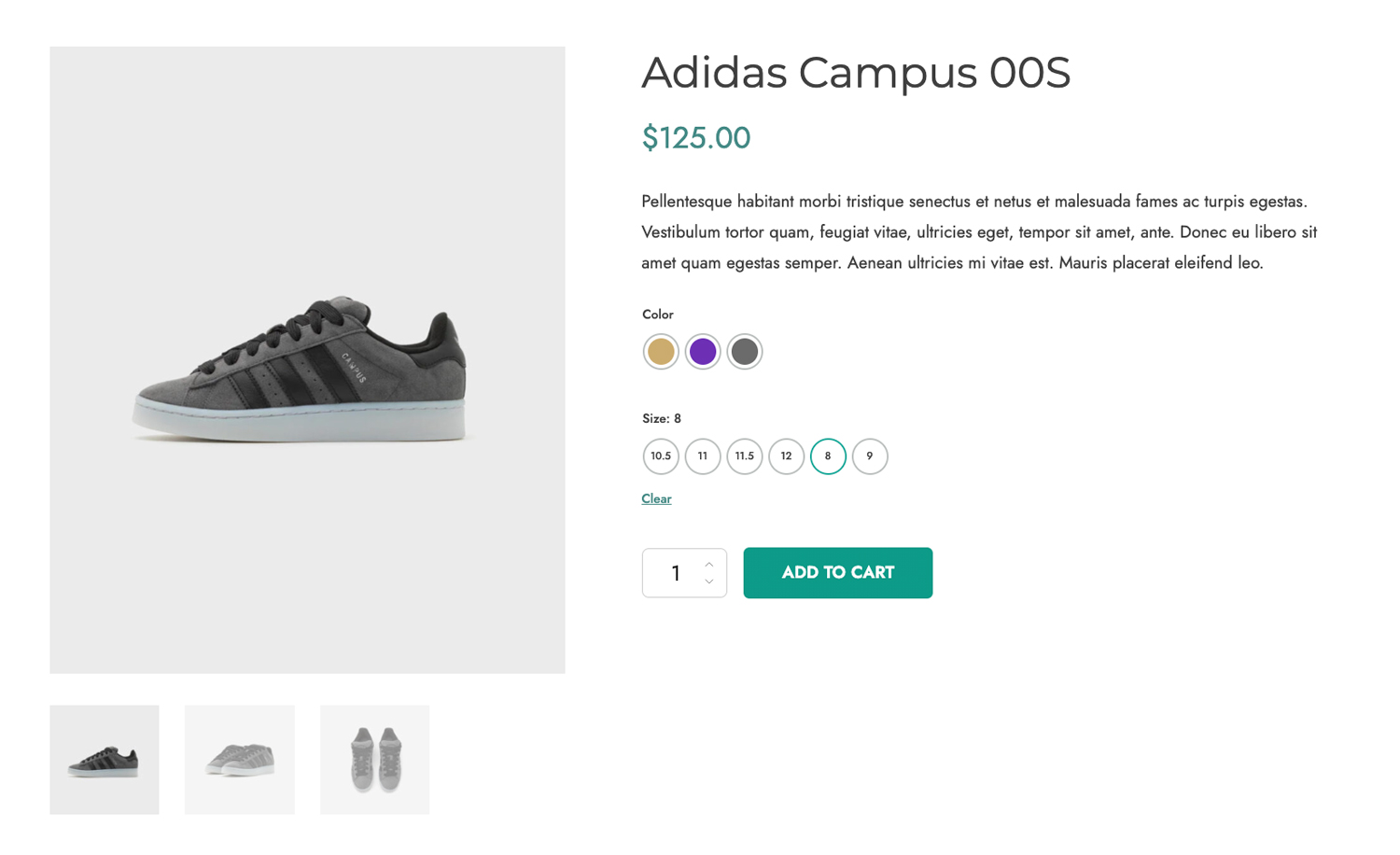
Task: Choose size 9 option
Action: (870, 456)
